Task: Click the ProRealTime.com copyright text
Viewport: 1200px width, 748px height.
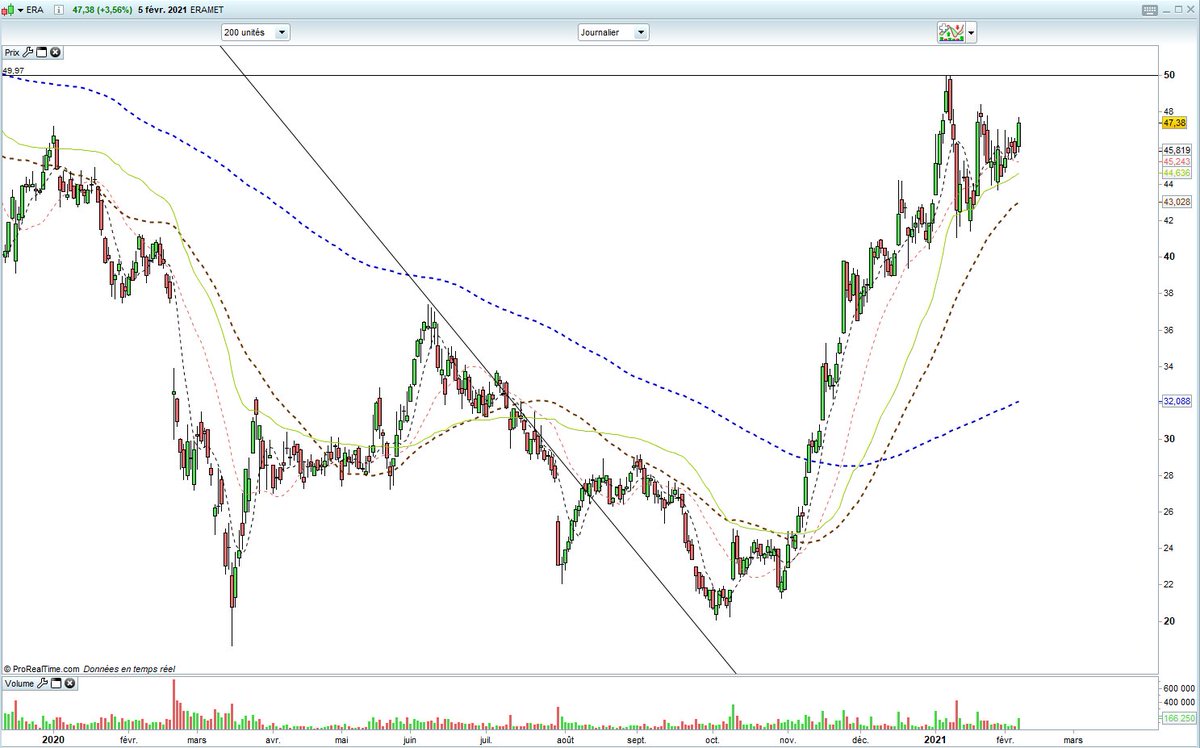Action: click(43, 668)
